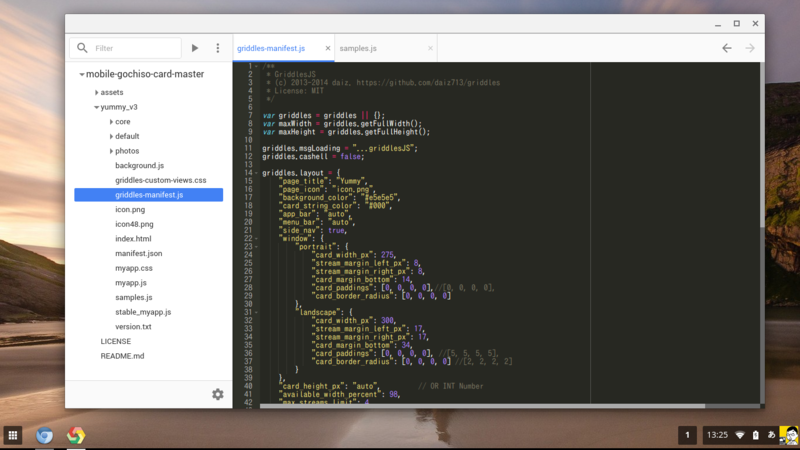
Task: Expand the default folder
Action: point(111,136)
